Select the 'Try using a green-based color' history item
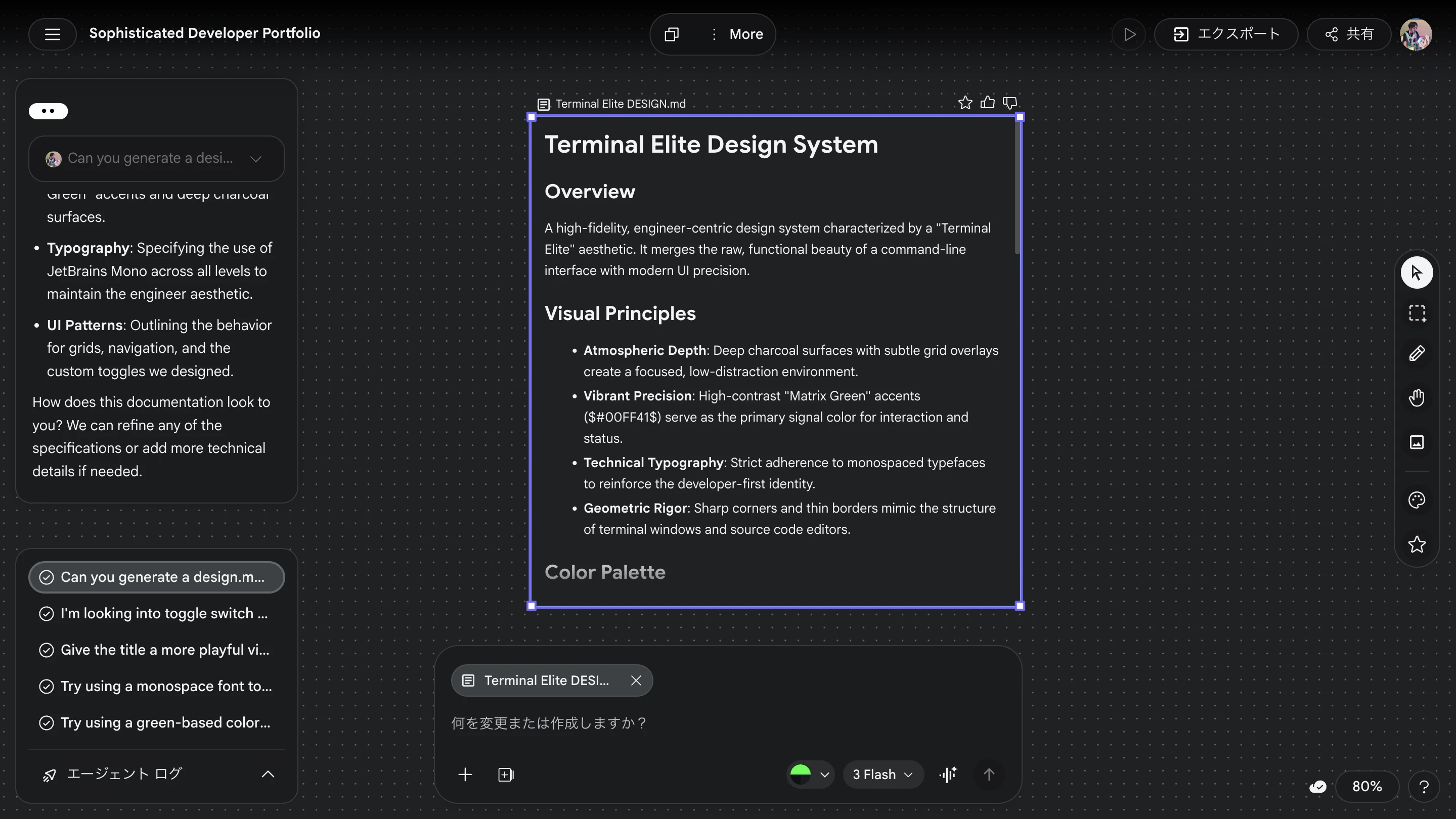 tap(157, 722)
